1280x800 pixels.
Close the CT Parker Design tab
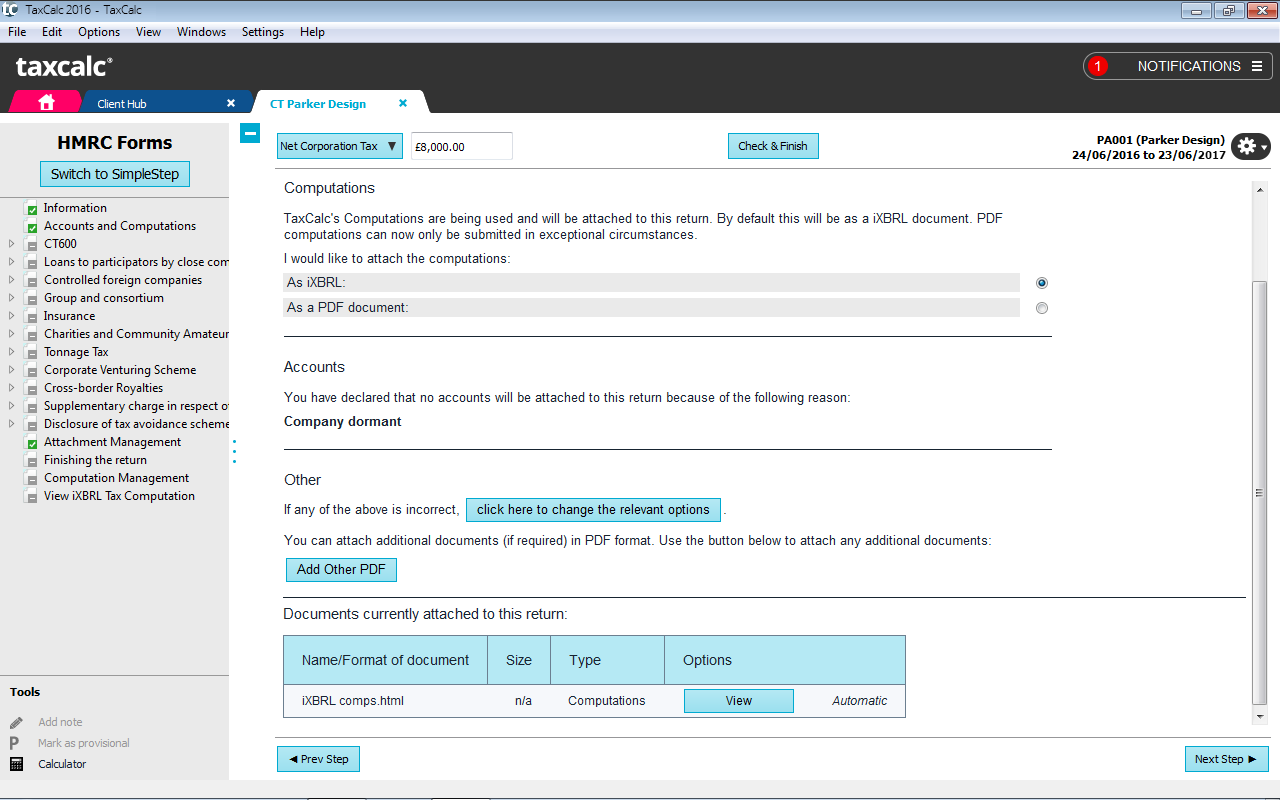pyautogui.click(x=403, y=103)
